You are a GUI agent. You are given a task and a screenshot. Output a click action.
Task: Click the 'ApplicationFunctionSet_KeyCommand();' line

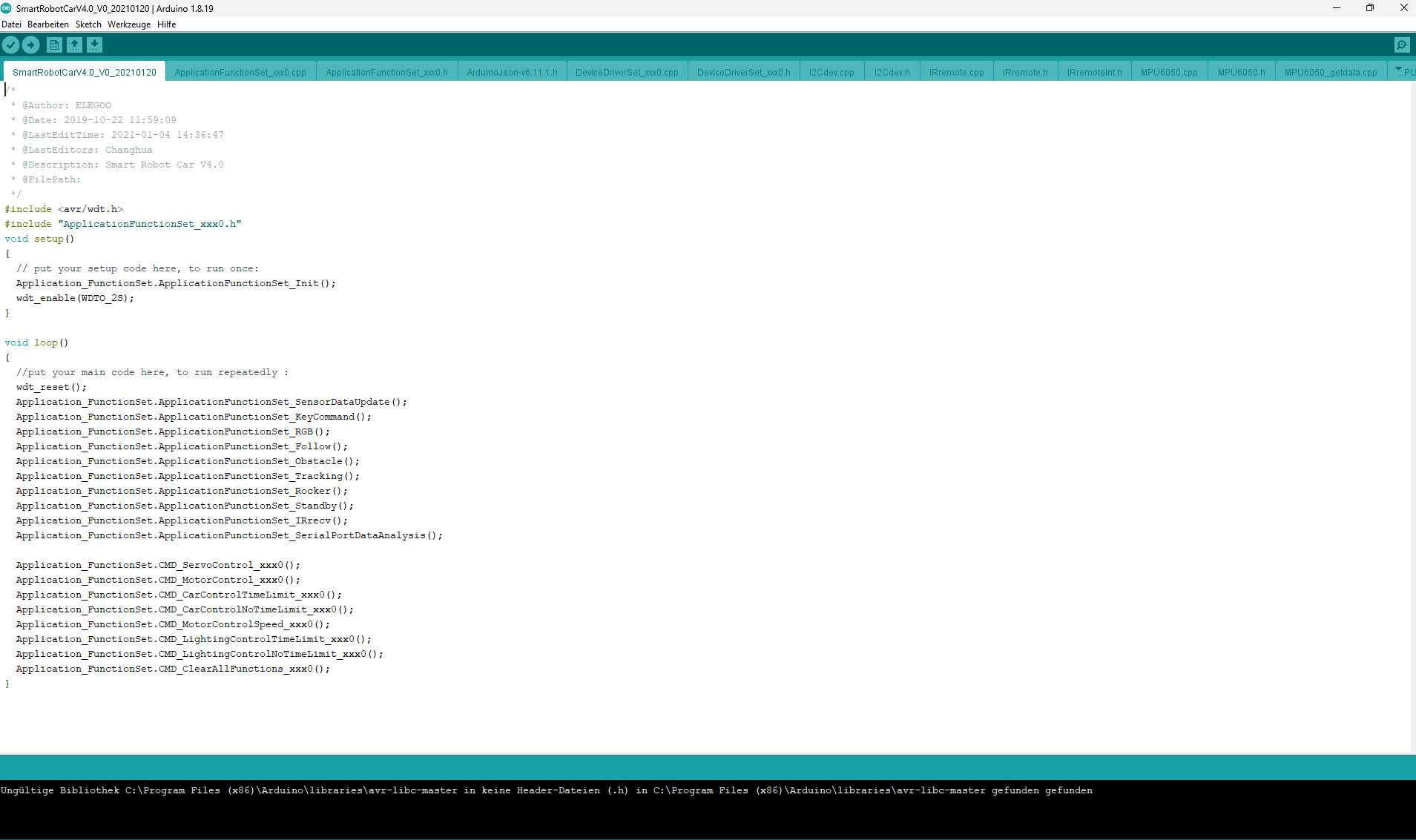point(194,417)
